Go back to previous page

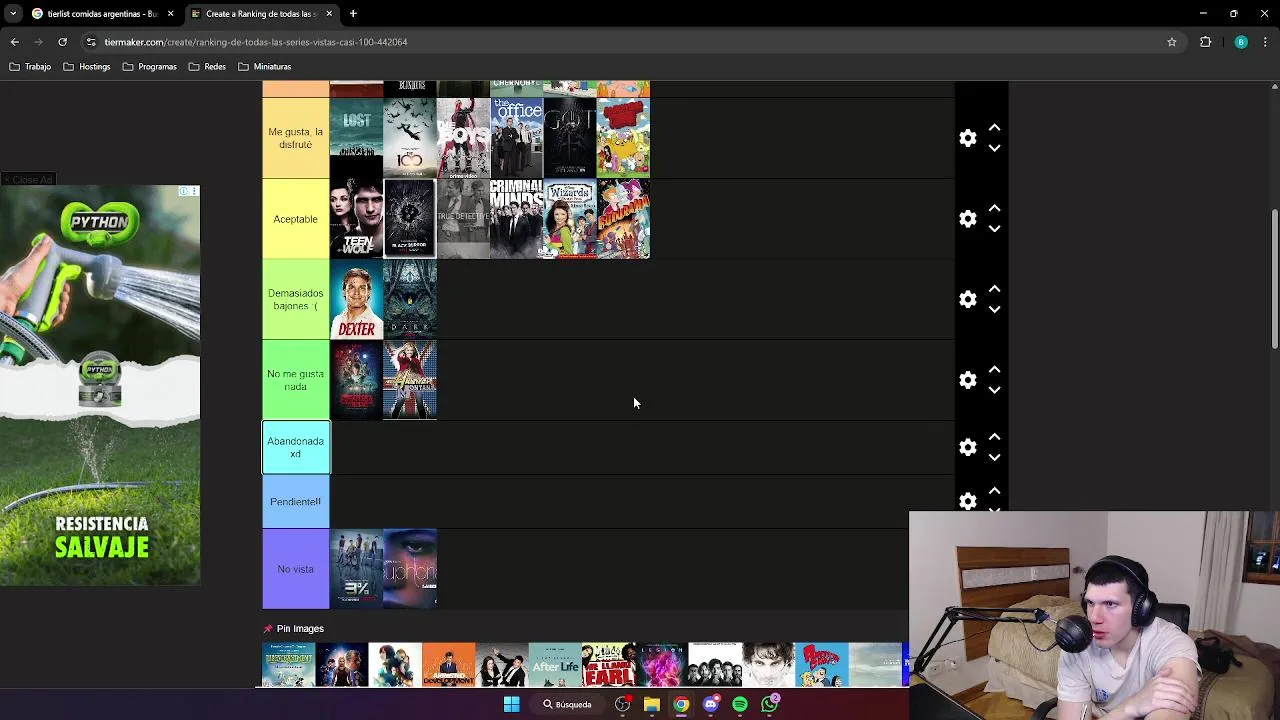click(x=14, y=42)
